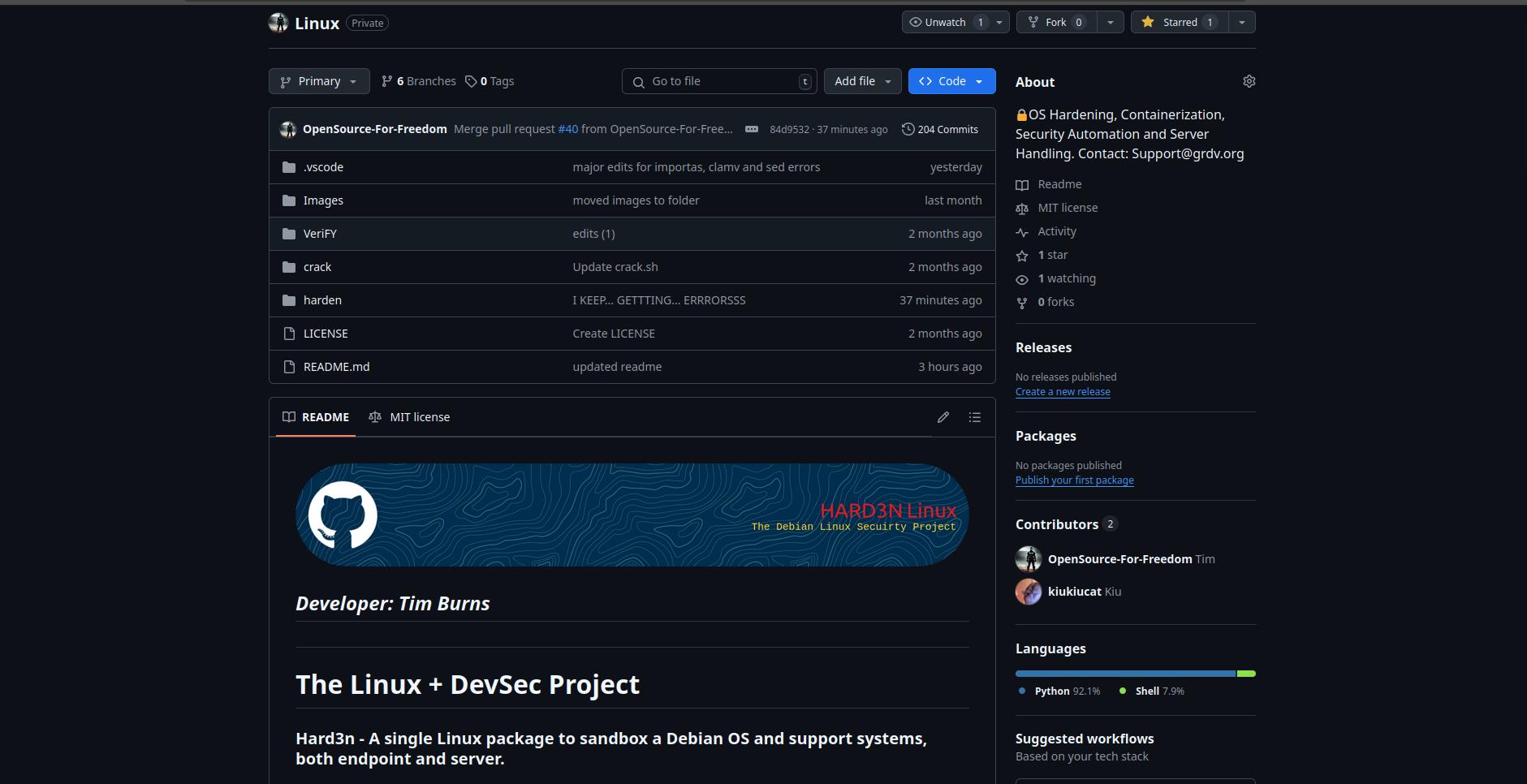Open the OpenSource-For-Freedom contributor avatar

click(x=1028, y=558)
